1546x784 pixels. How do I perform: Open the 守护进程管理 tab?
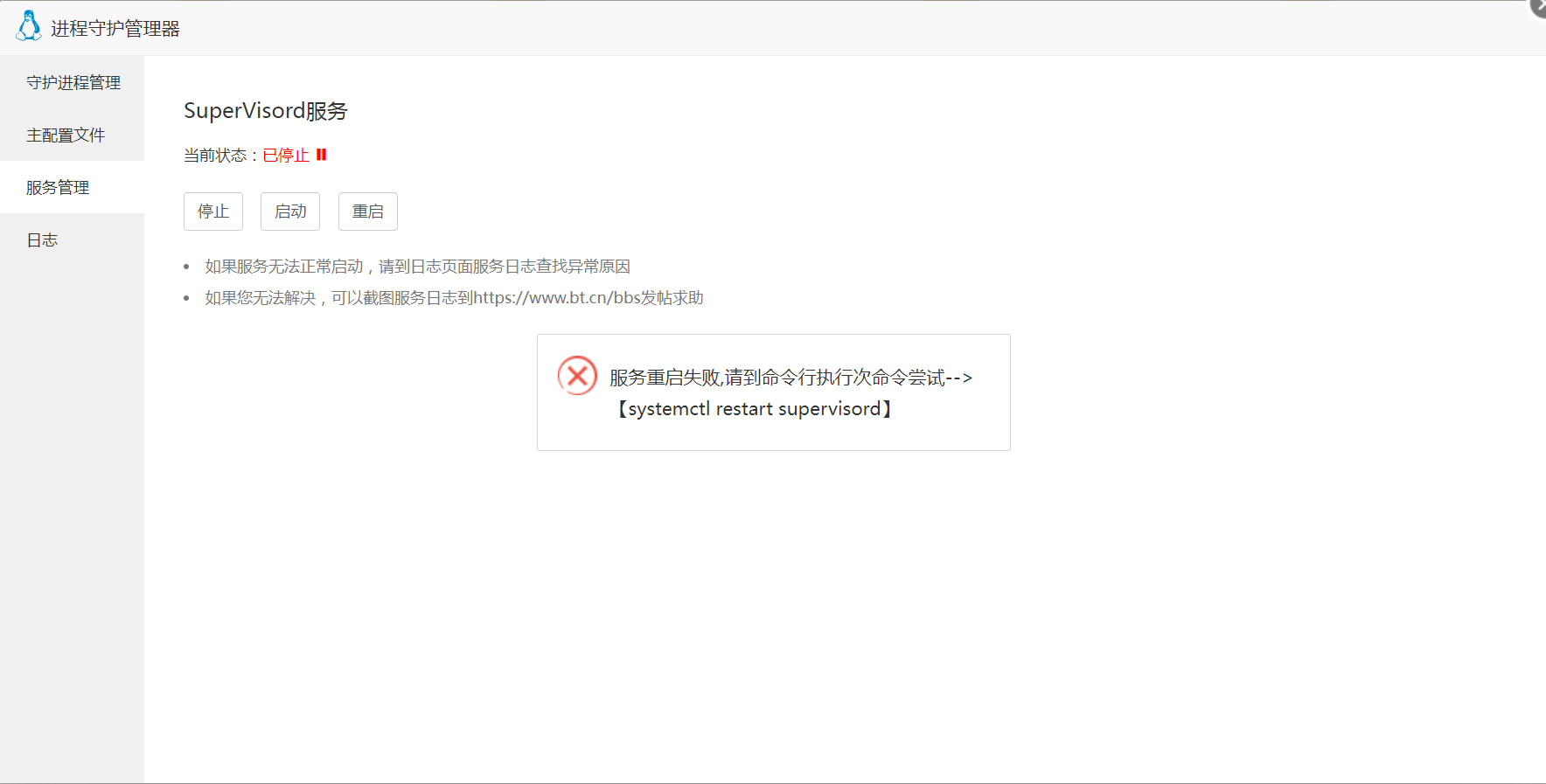[x=73, y=82]
